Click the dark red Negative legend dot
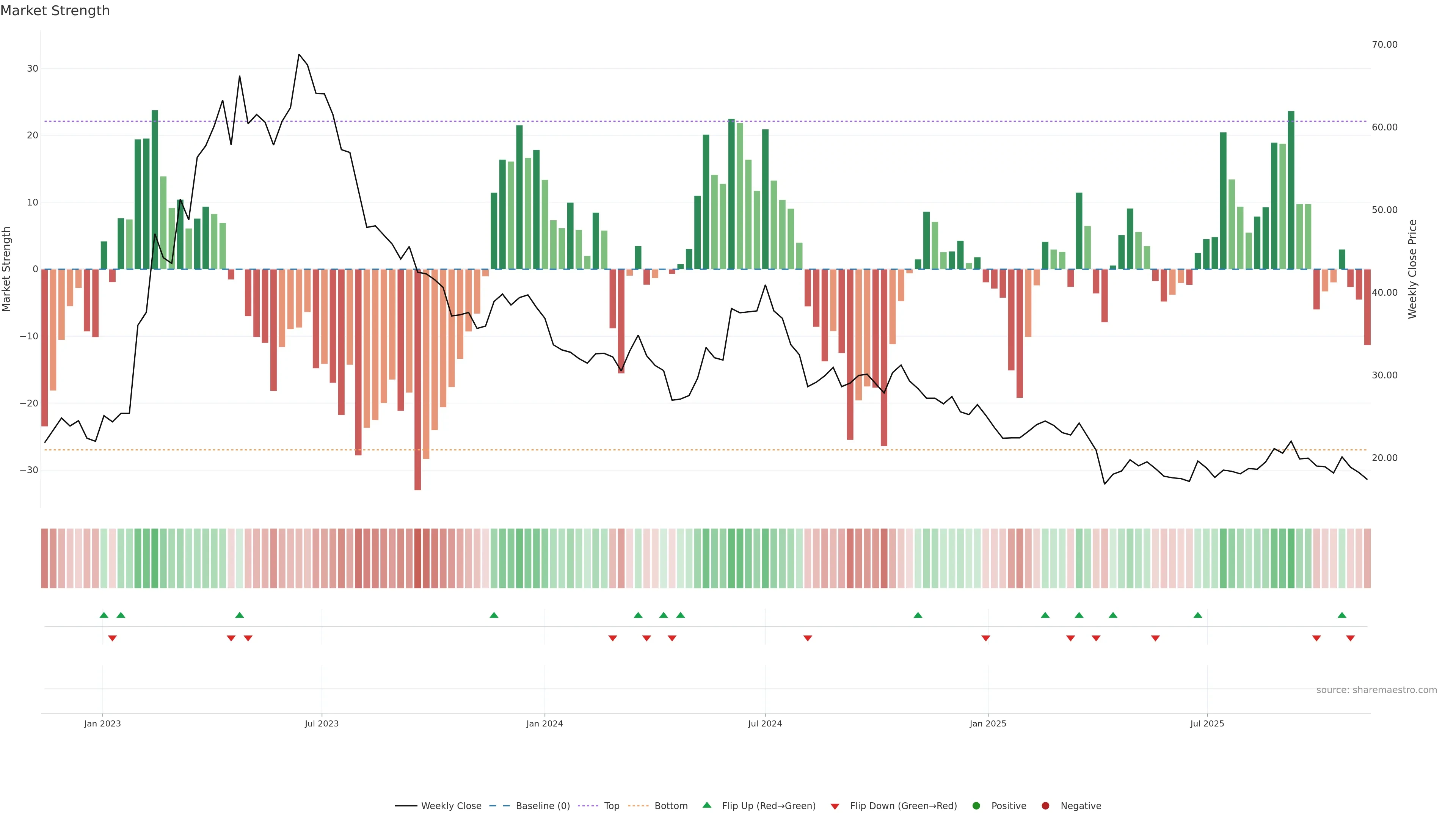The width and height of the screenshot is (1456, 819). click(1045, 806)
